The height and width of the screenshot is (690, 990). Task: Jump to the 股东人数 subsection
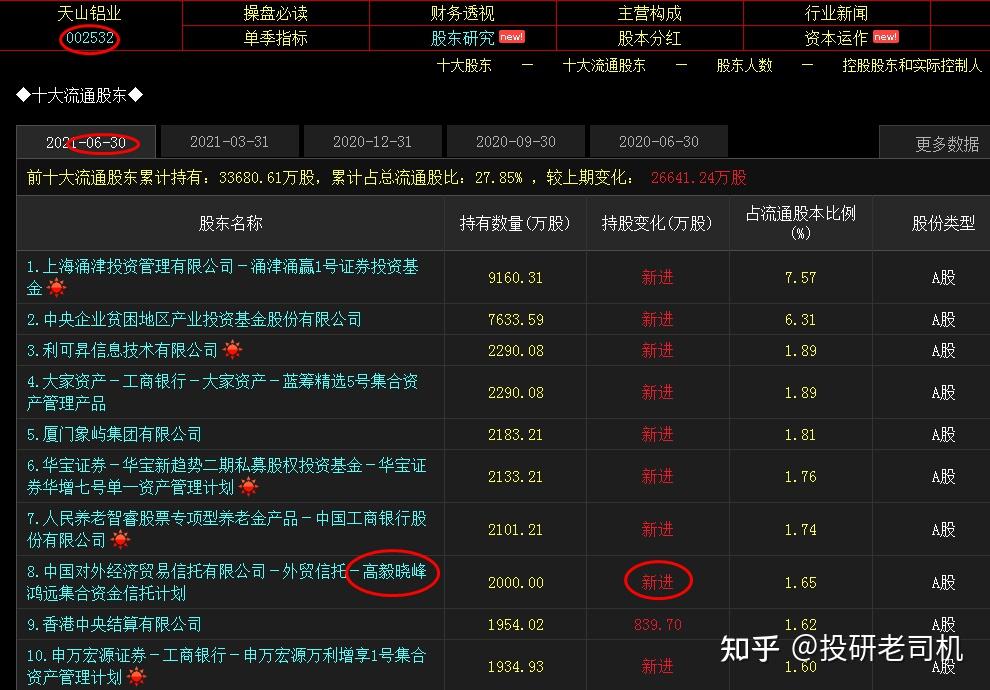tap(744, 65)
